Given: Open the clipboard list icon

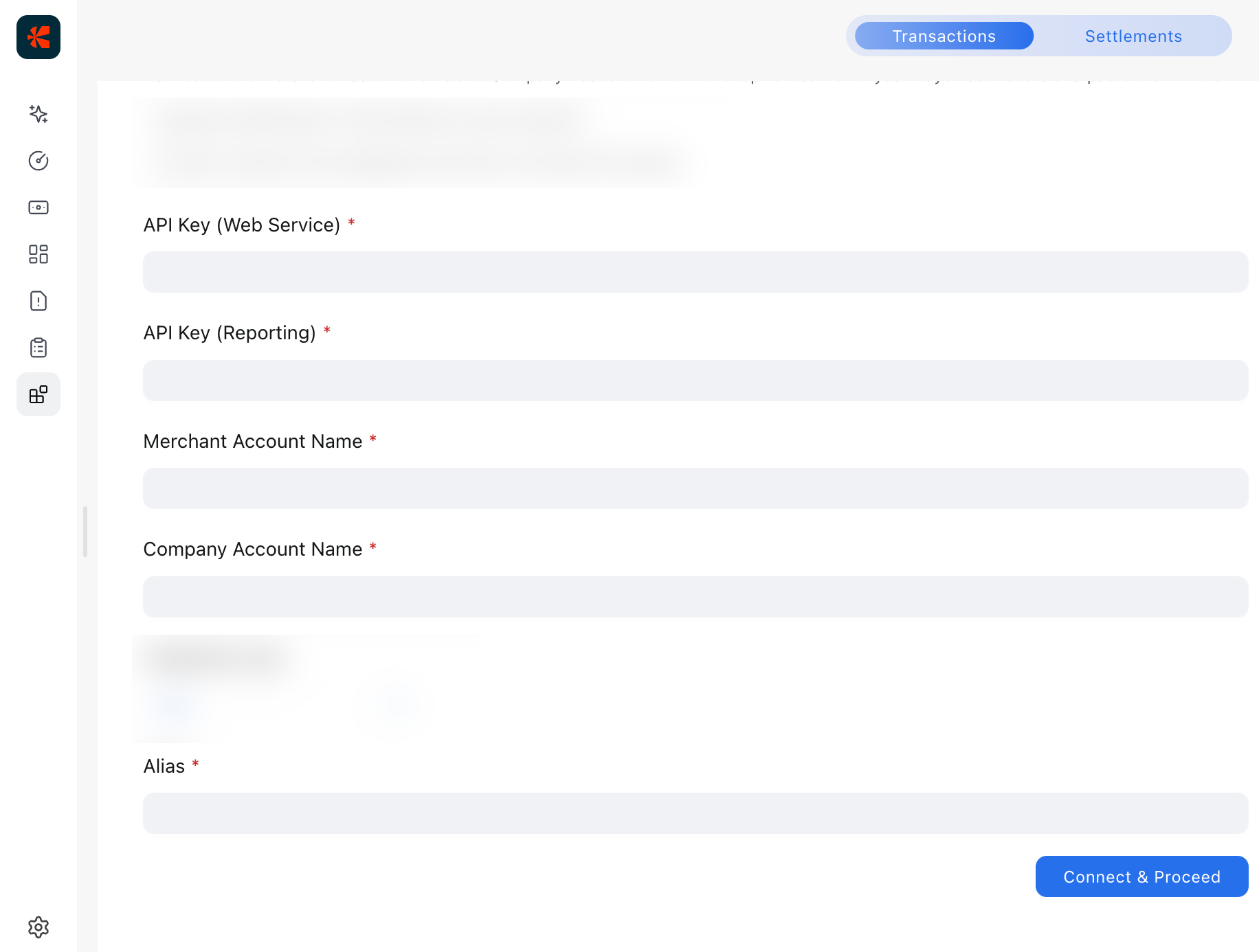Looking at the screenshot, I should pyautogui.click(x=38, y=348).
